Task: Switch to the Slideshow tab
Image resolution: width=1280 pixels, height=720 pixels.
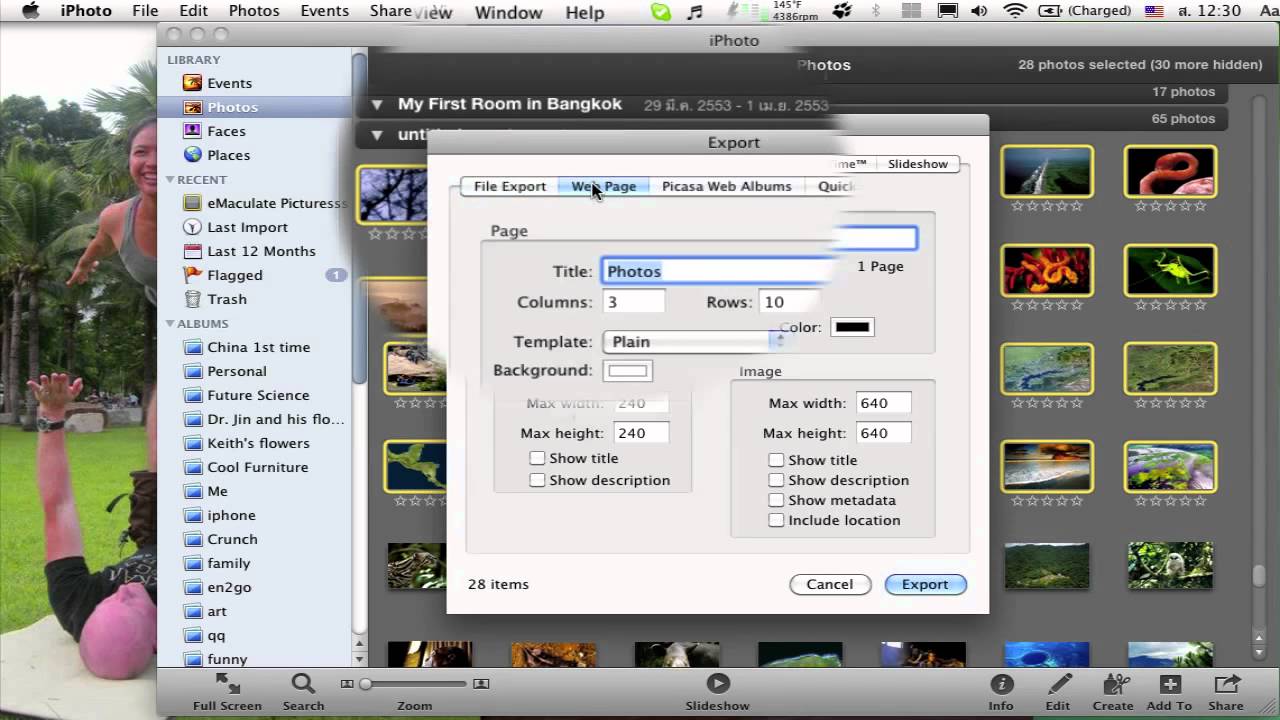Action: 917,164
